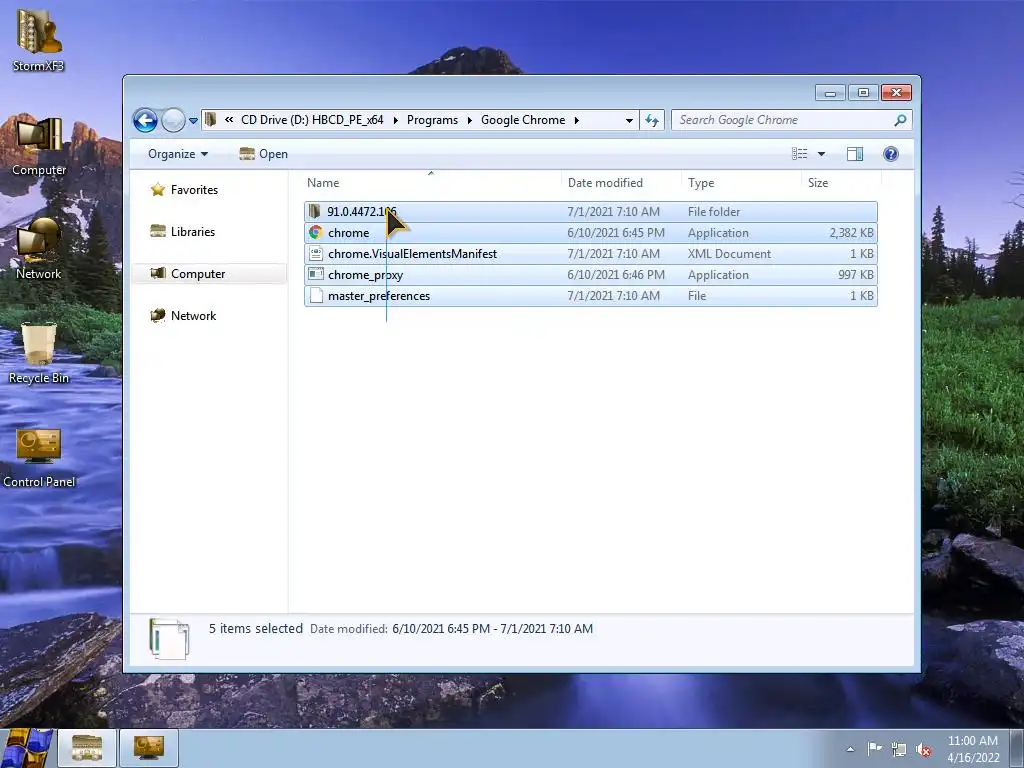
Task: Expand the view options dropdown arrow
Action: [822, 154]
